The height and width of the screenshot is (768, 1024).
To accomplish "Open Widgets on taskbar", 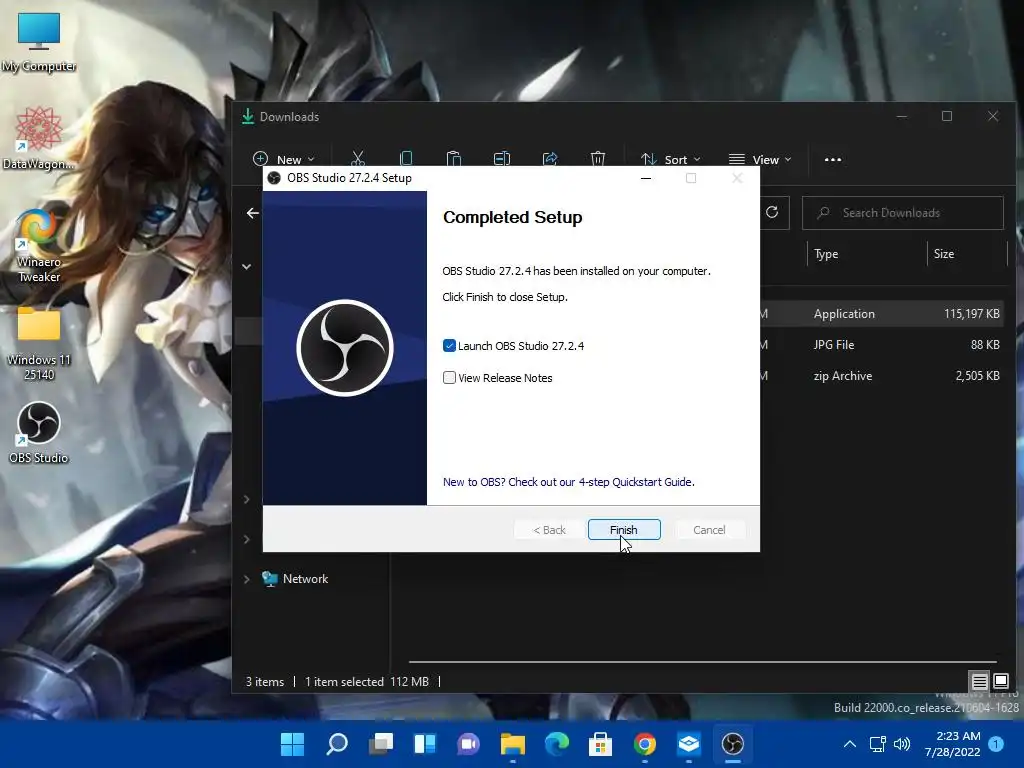I will tap(424, 744).
